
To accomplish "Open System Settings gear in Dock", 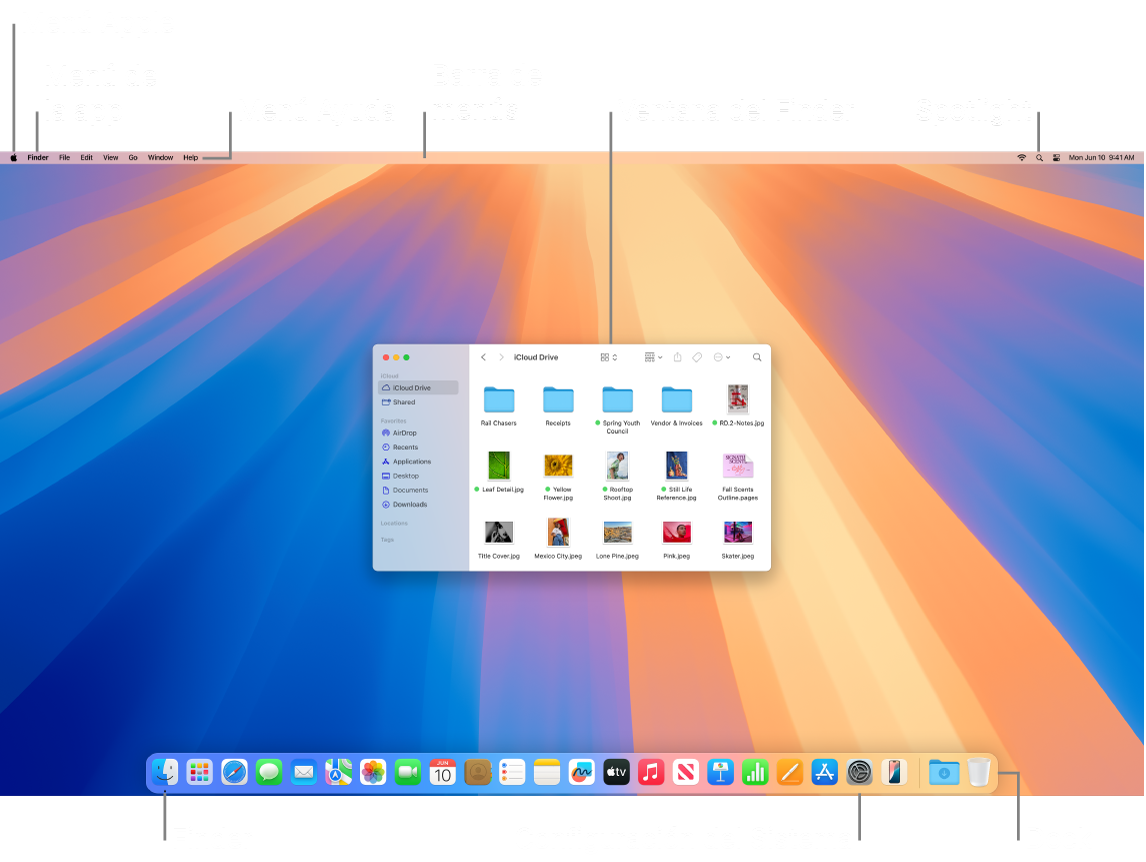I will tap(860, 772).
